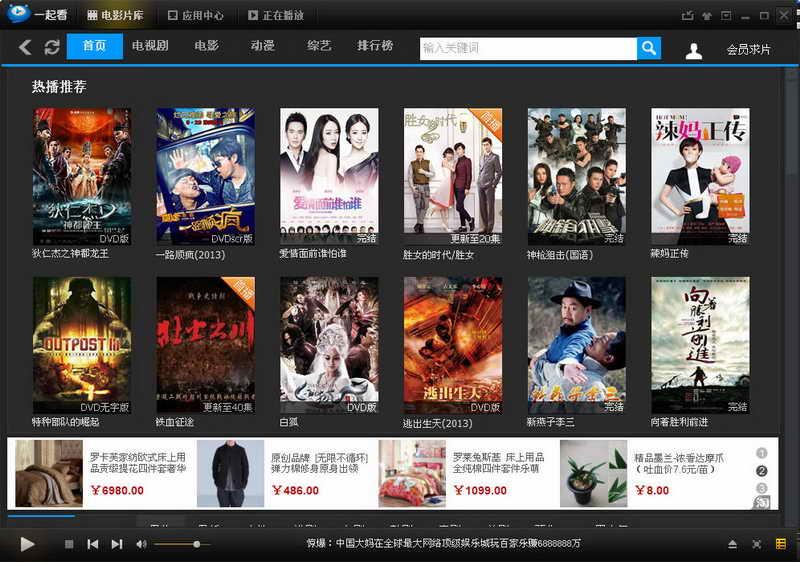Open the eject/open file icon
Image resolution: width=800 pixels, height=562 pixels.
732,544
